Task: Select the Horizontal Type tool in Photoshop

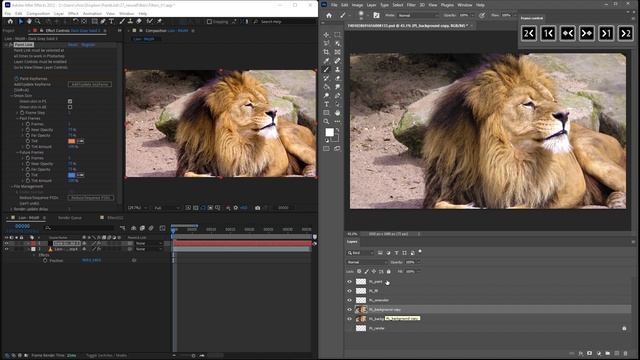Action: pos(326,104)
